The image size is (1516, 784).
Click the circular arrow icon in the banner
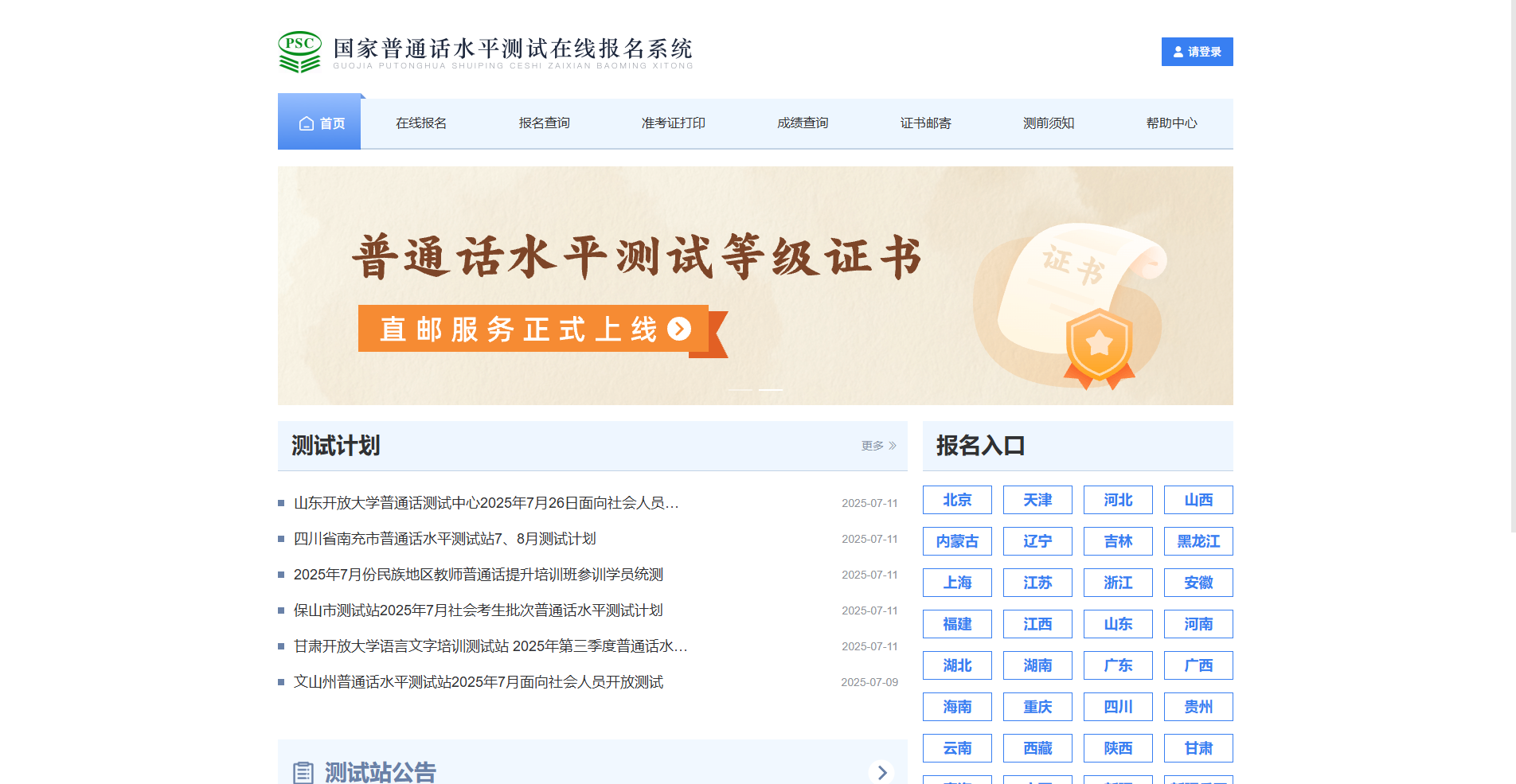[679, 329]
